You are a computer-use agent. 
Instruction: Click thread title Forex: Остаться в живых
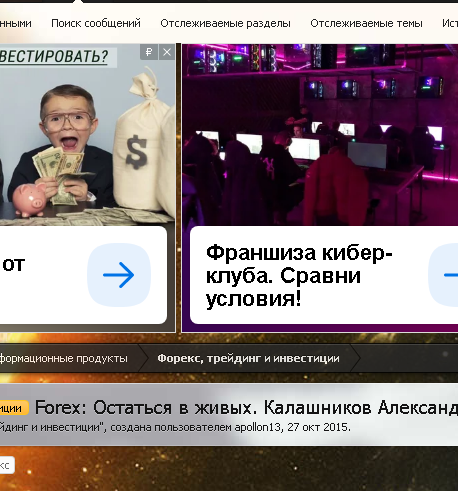pos(246,407)
